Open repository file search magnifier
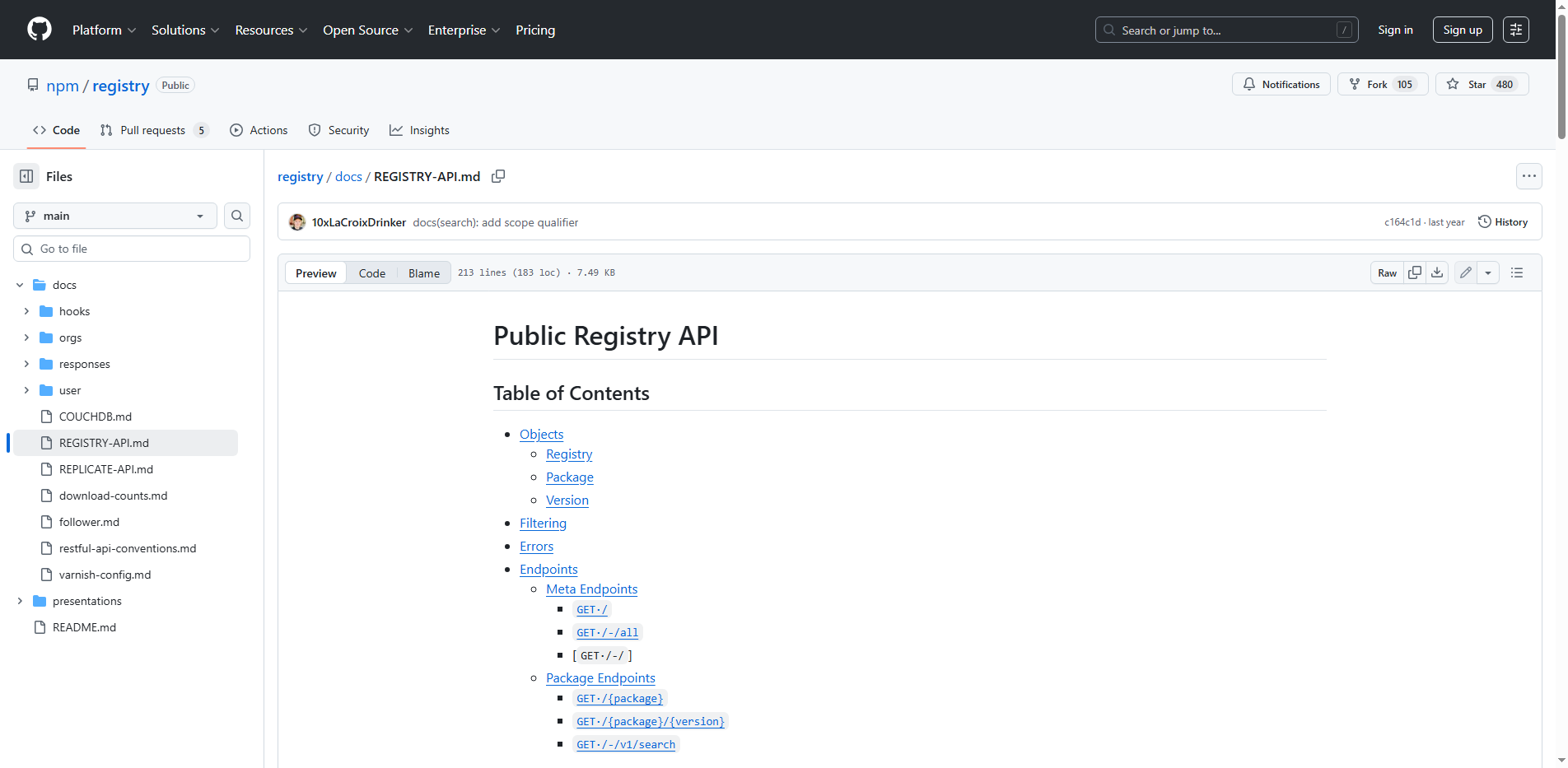This screenshot has height=768, width=1568. [x=237, y=216]
